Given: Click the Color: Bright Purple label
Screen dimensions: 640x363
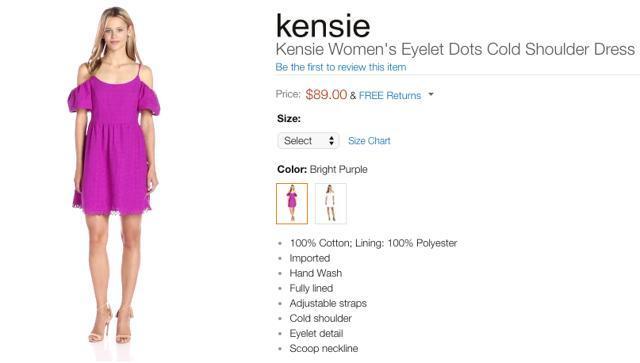Looking at the screenshot, I should click(322, 169).
